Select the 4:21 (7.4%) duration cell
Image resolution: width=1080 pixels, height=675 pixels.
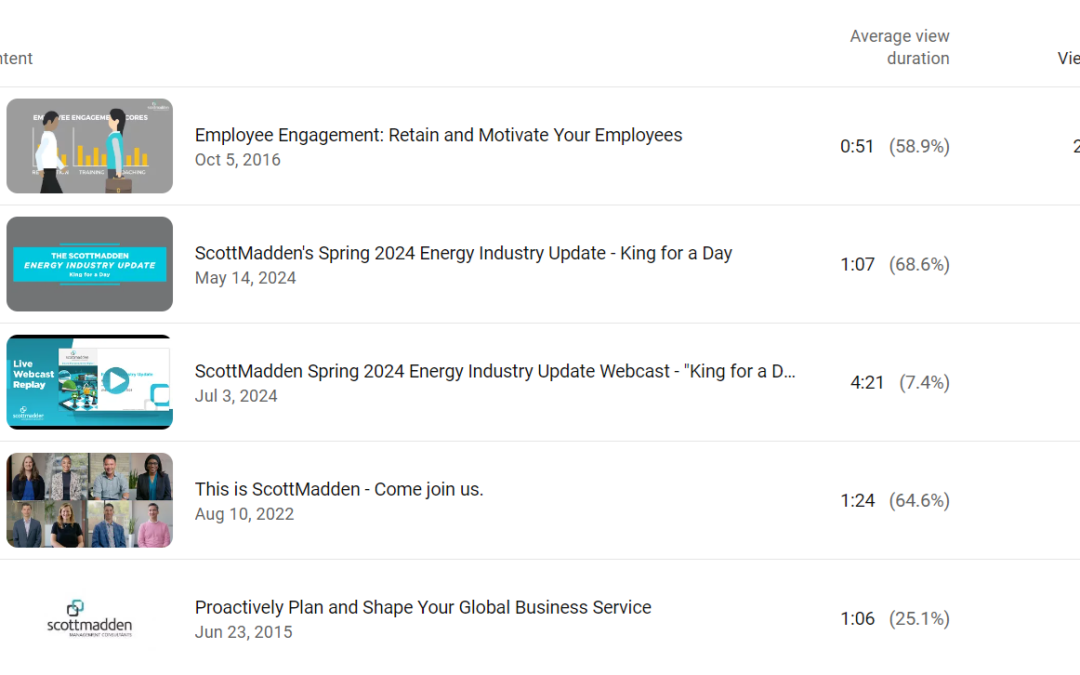899,382
